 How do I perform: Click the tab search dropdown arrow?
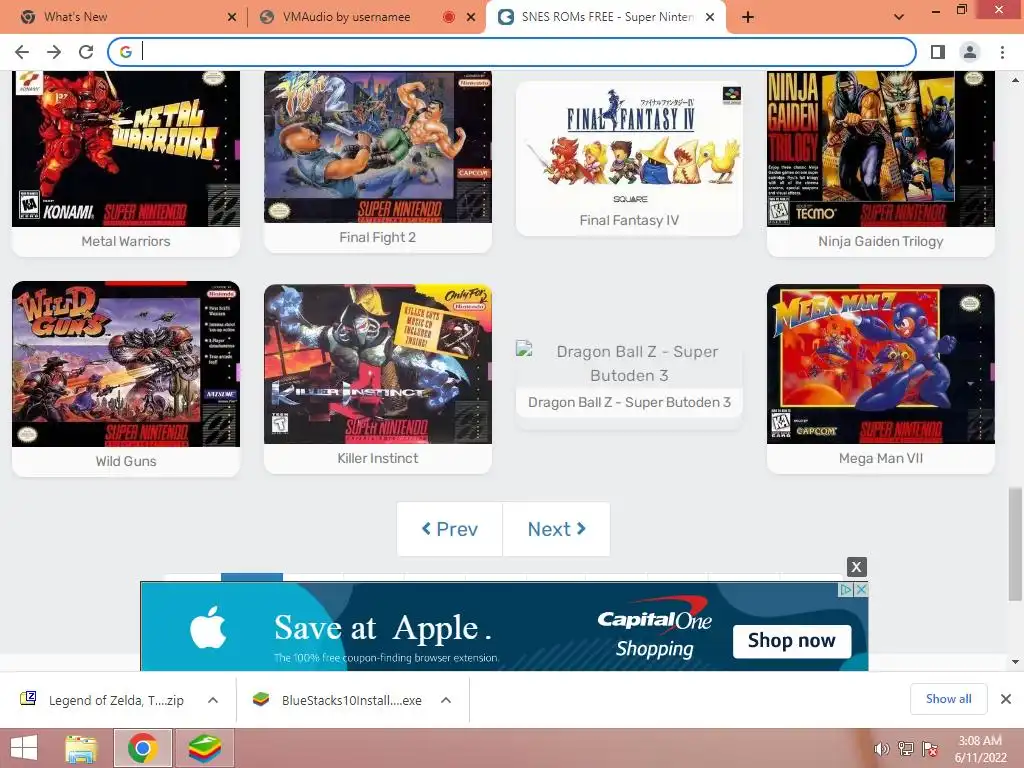point(899,17)
